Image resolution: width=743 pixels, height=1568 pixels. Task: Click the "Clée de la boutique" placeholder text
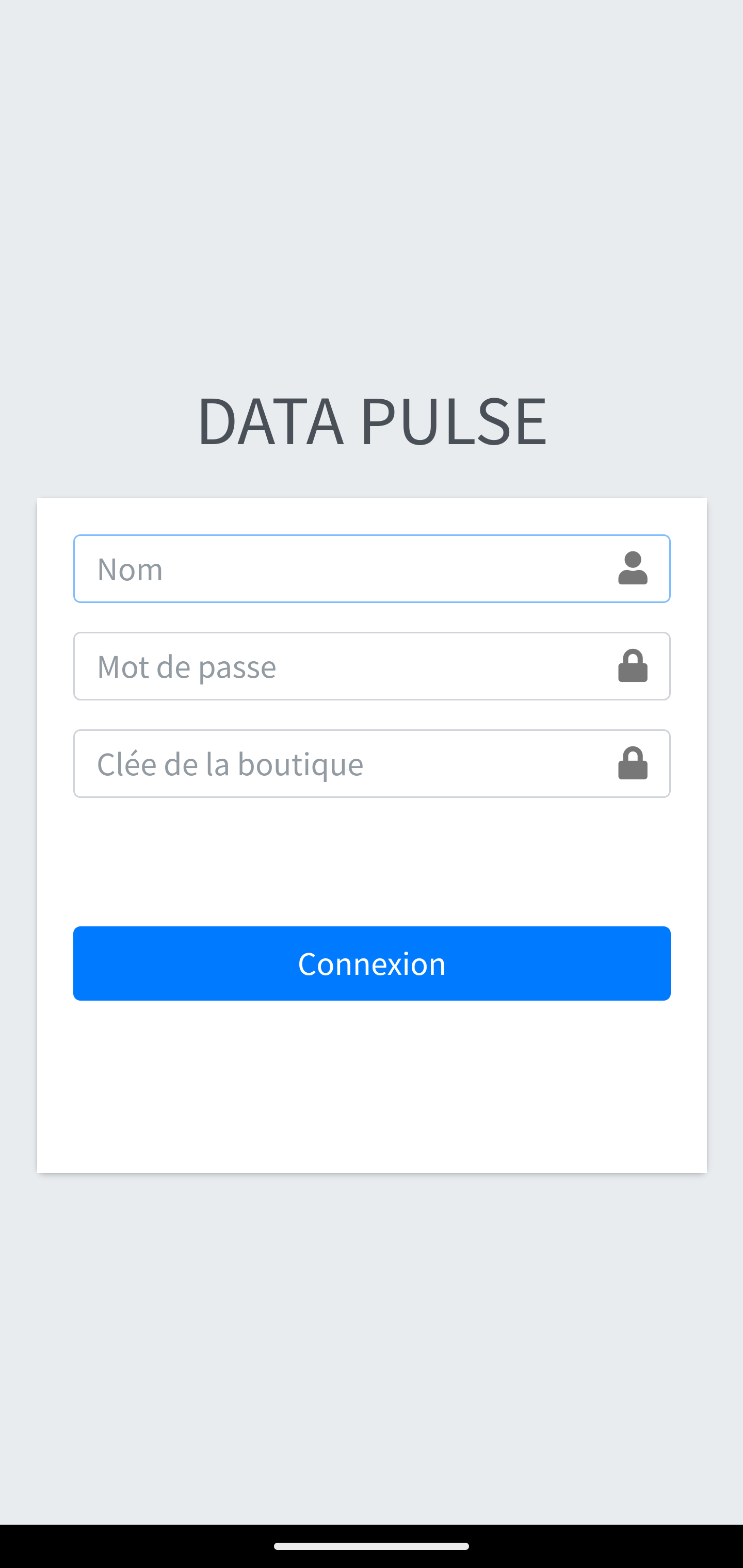pyautogui.click(x=230, y=764)
